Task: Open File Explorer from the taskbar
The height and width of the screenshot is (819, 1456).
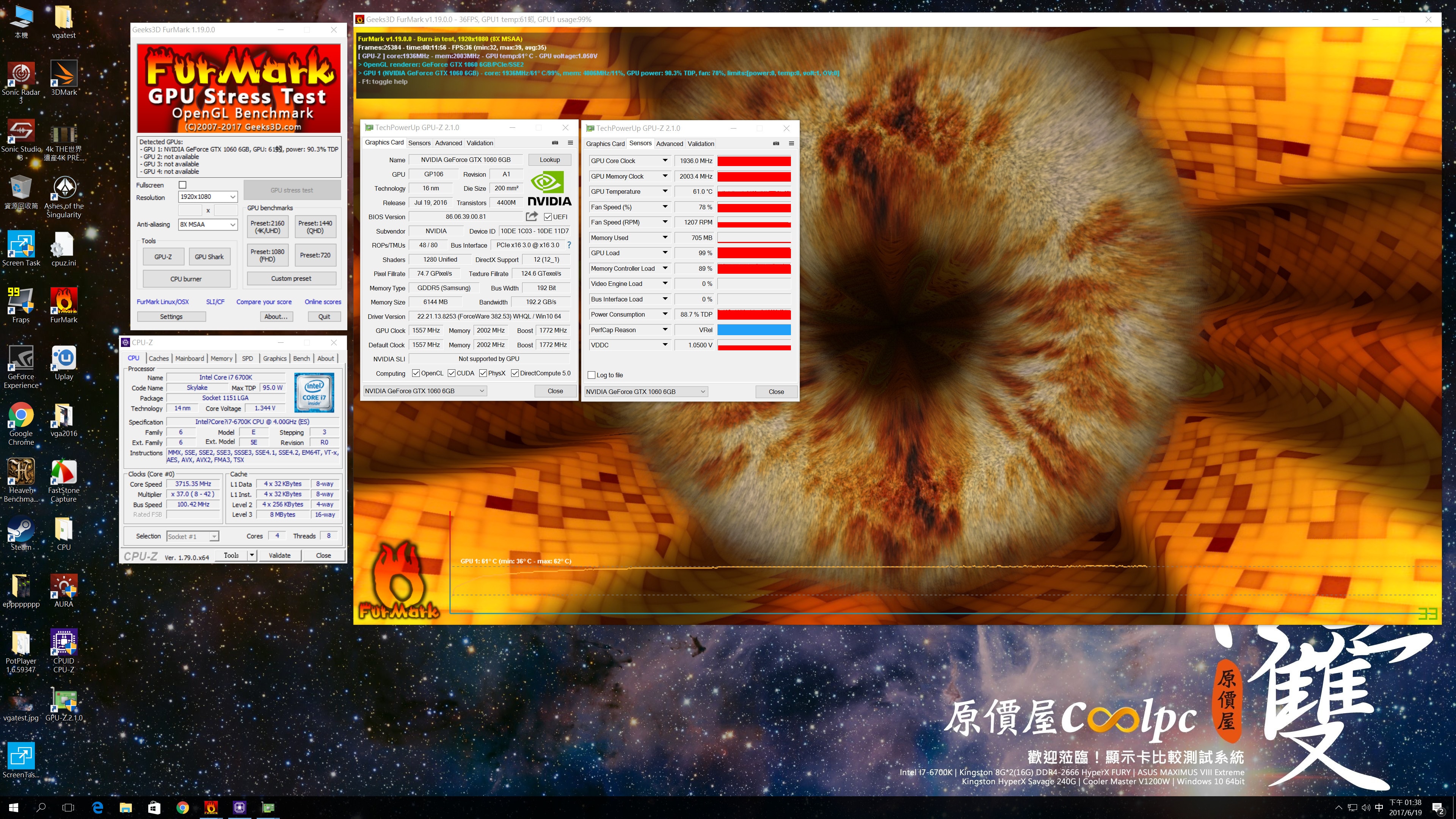Action: tap(126, 808)
